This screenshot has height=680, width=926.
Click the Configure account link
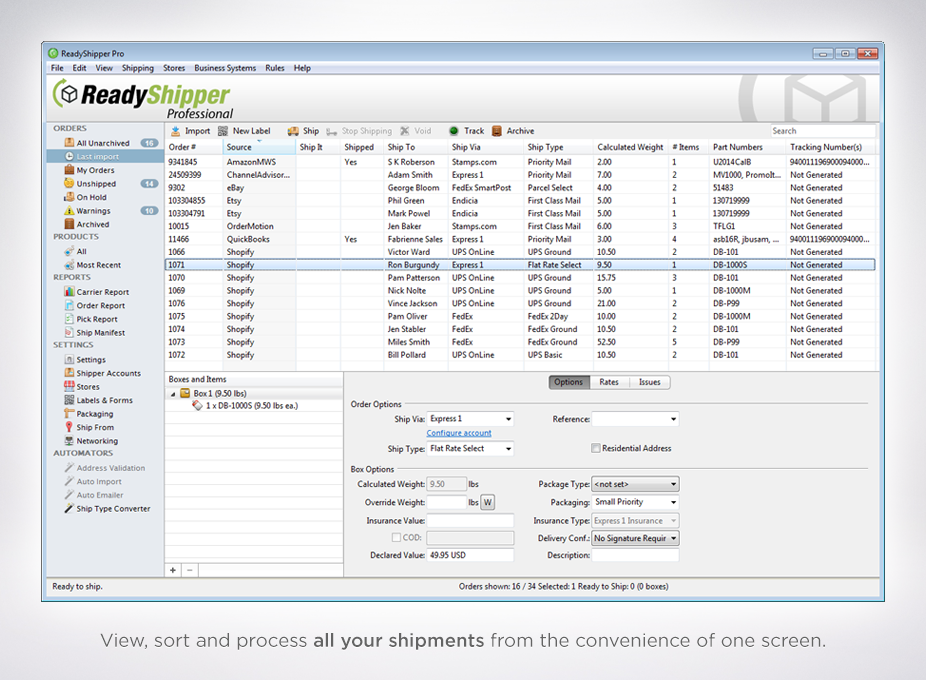click(x=459, y=433)
